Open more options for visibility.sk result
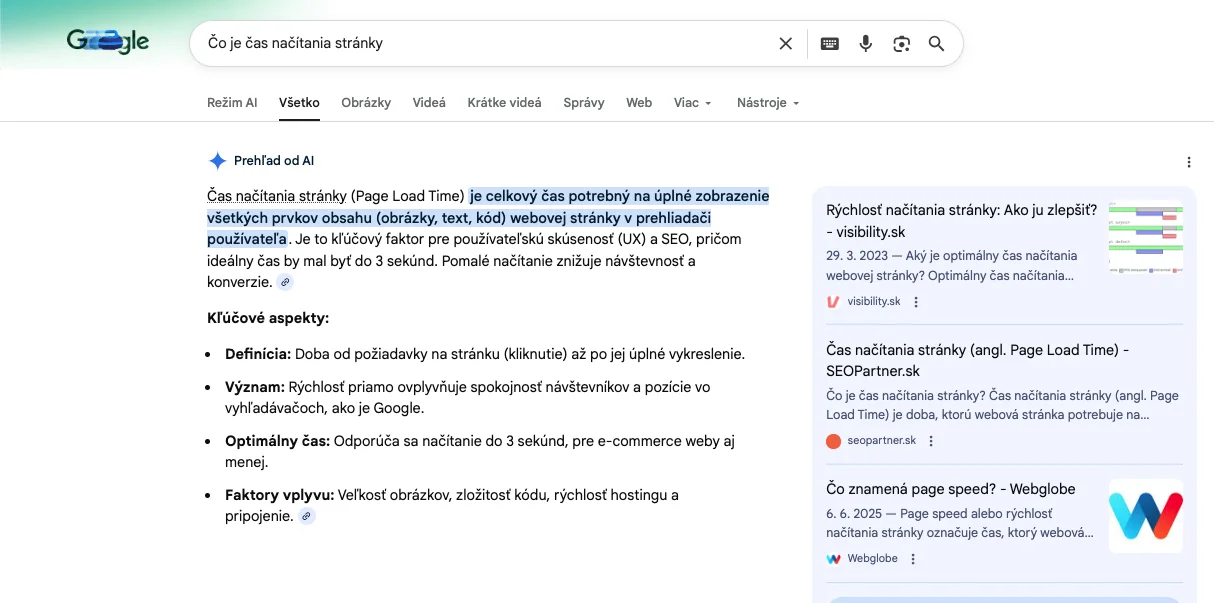The image size is (1214, 603). [916, 302]
